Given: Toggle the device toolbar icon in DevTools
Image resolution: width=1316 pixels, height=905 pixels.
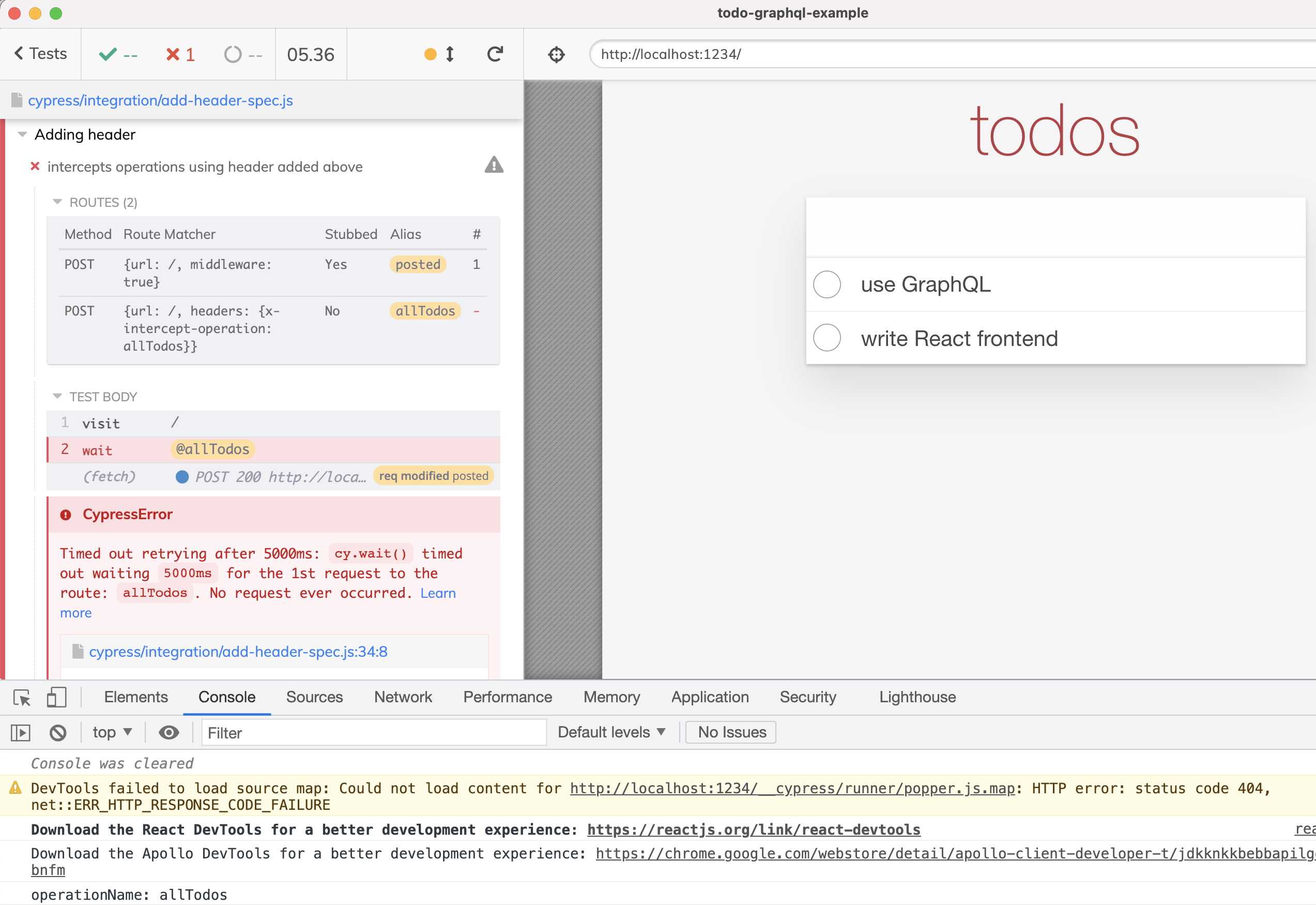Looking at the screenshot, I should [x=56, y=697].
